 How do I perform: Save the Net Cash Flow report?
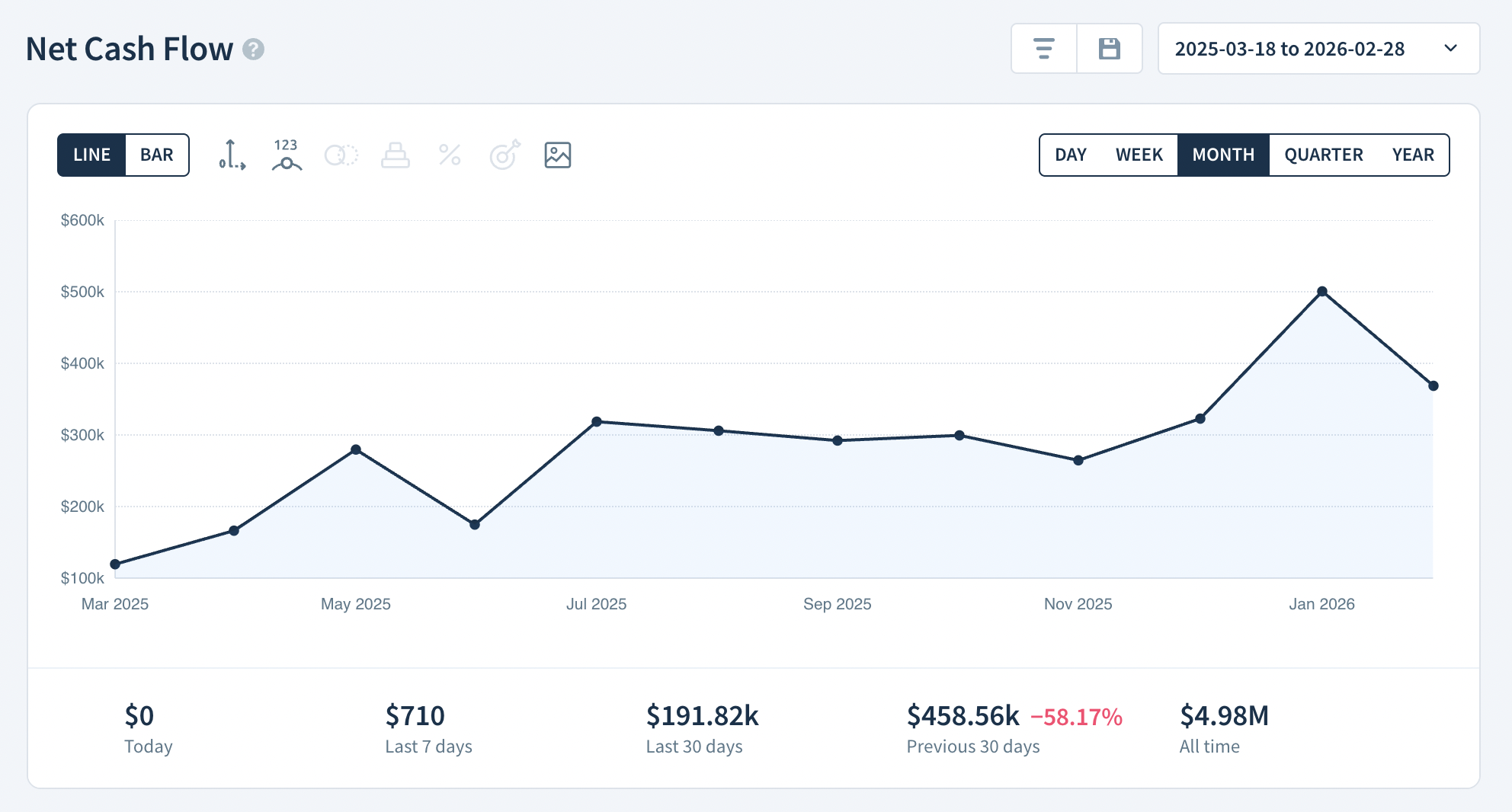pos(1109,48)
